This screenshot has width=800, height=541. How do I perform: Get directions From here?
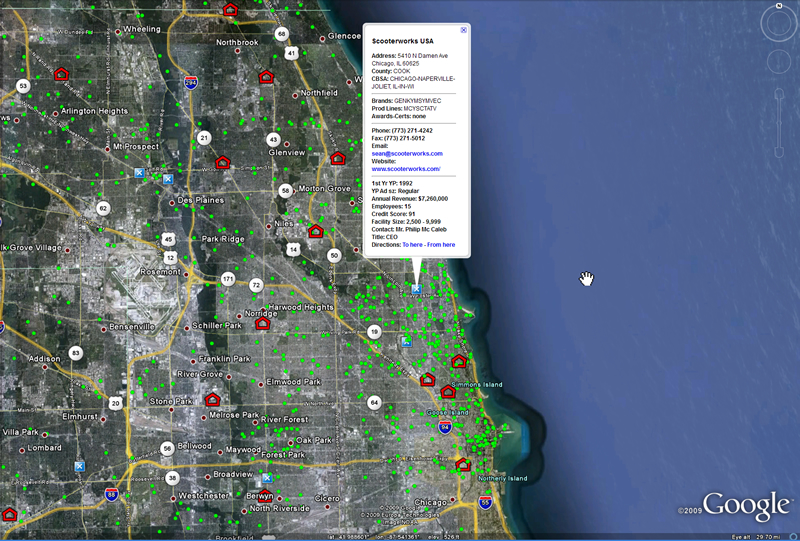[441, 245]
